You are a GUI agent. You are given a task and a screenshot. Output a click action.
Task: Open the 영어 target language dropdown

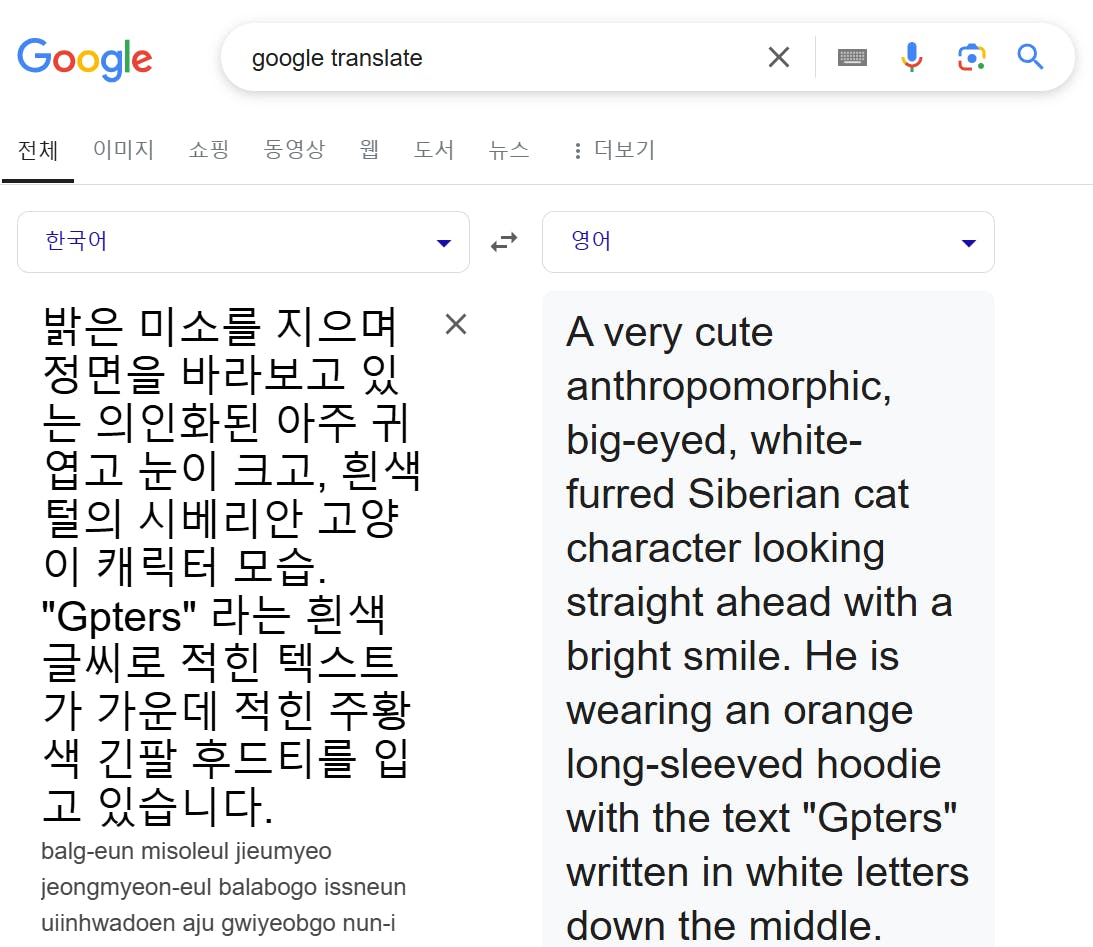click(768, 242)
